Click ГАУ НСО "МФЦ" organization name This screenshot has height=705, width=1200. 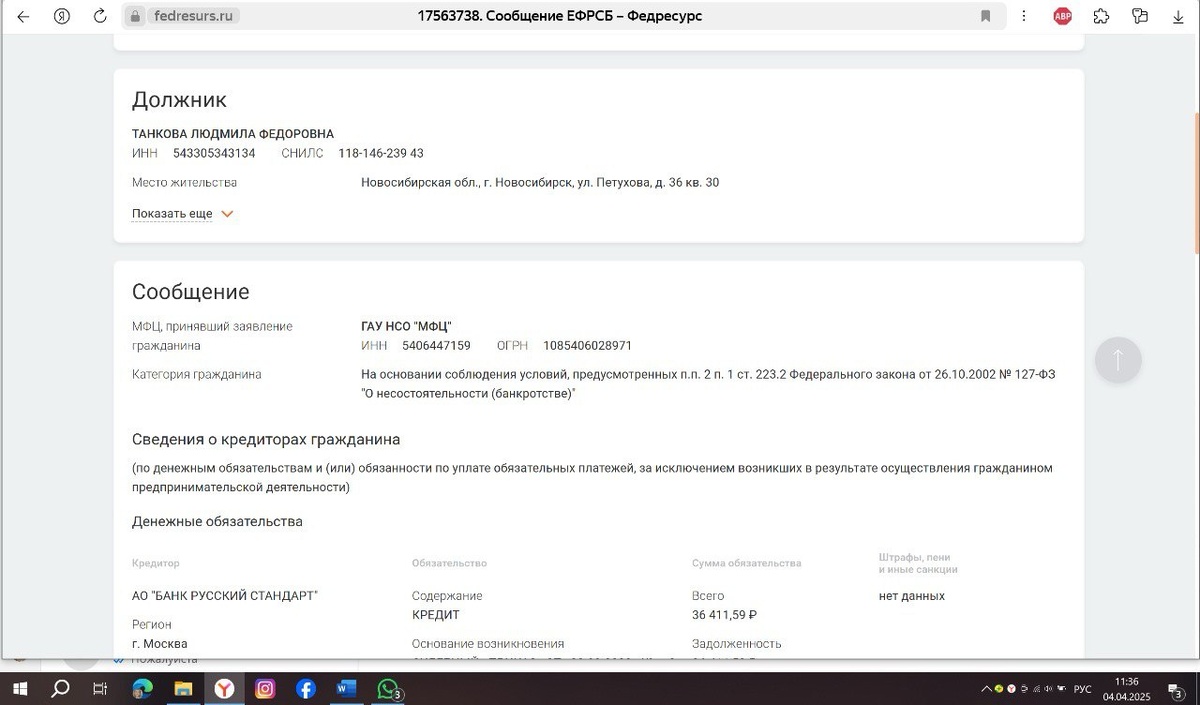click(x=407, y=326)
